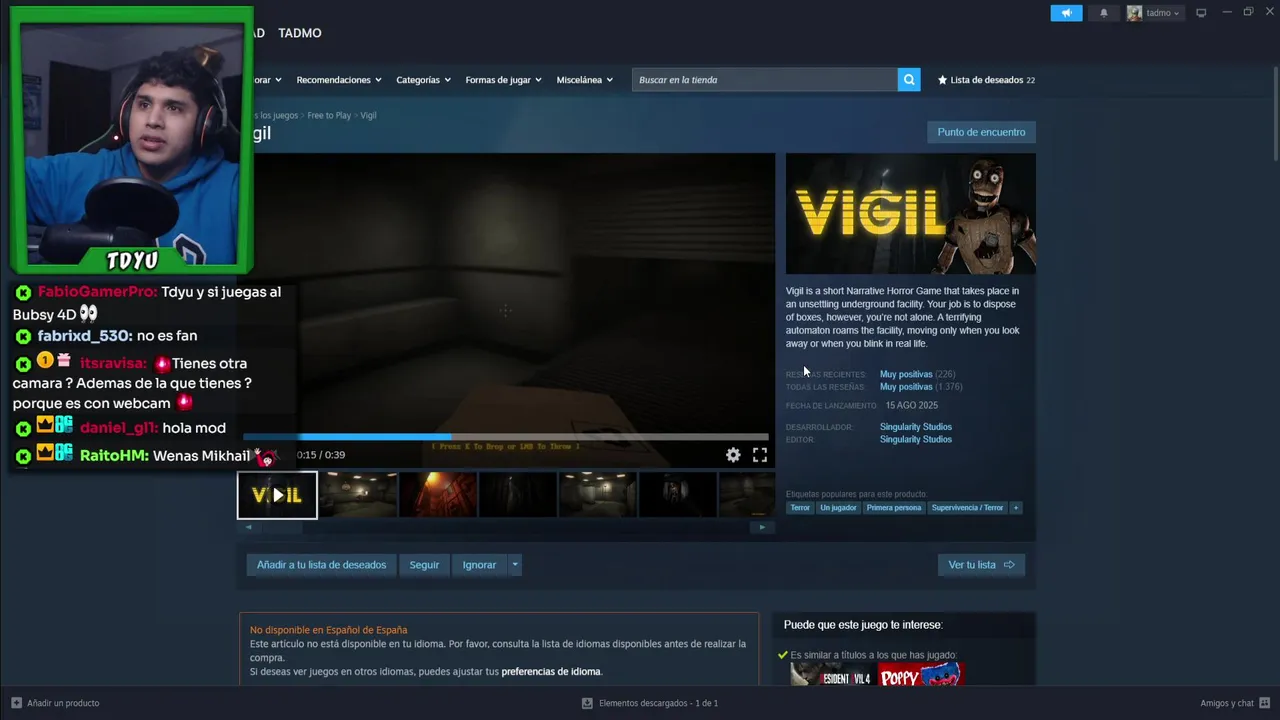Expand the Categorías store menu
The width and height of the screenshot is (1280, 720).
[423, 80]
